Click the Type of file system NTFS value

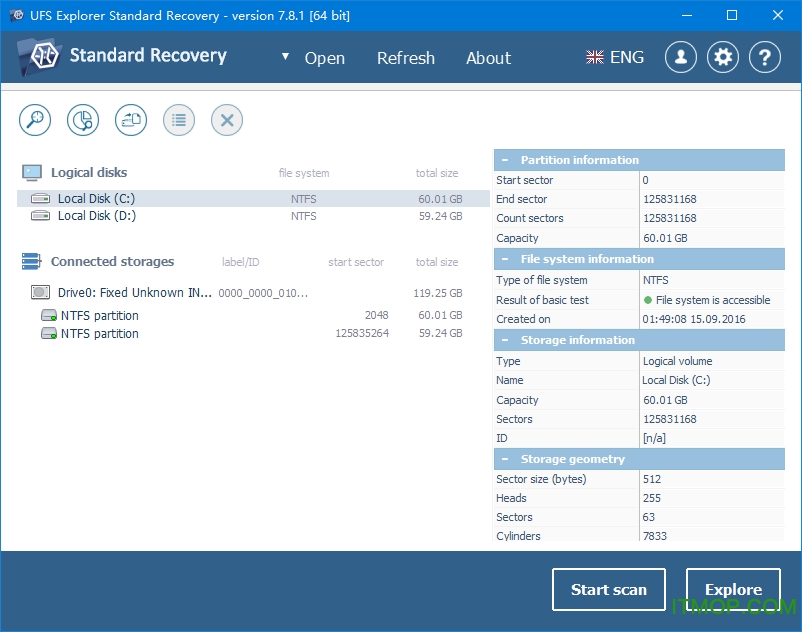(x=655, y=280)
